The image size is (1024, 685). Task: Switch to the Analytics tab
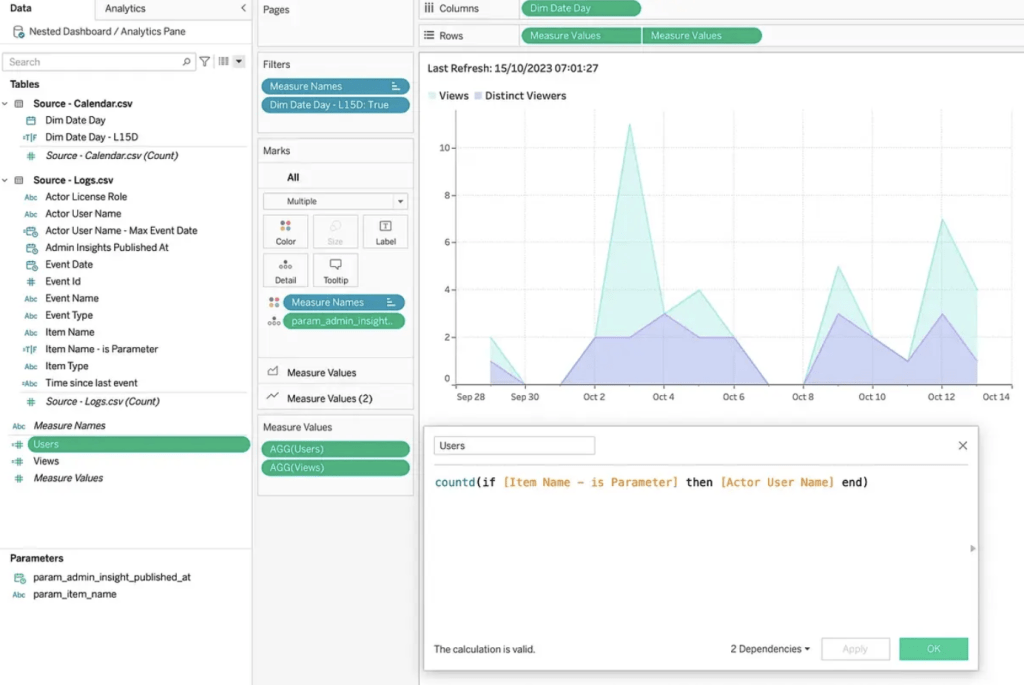tap(125, 9)
